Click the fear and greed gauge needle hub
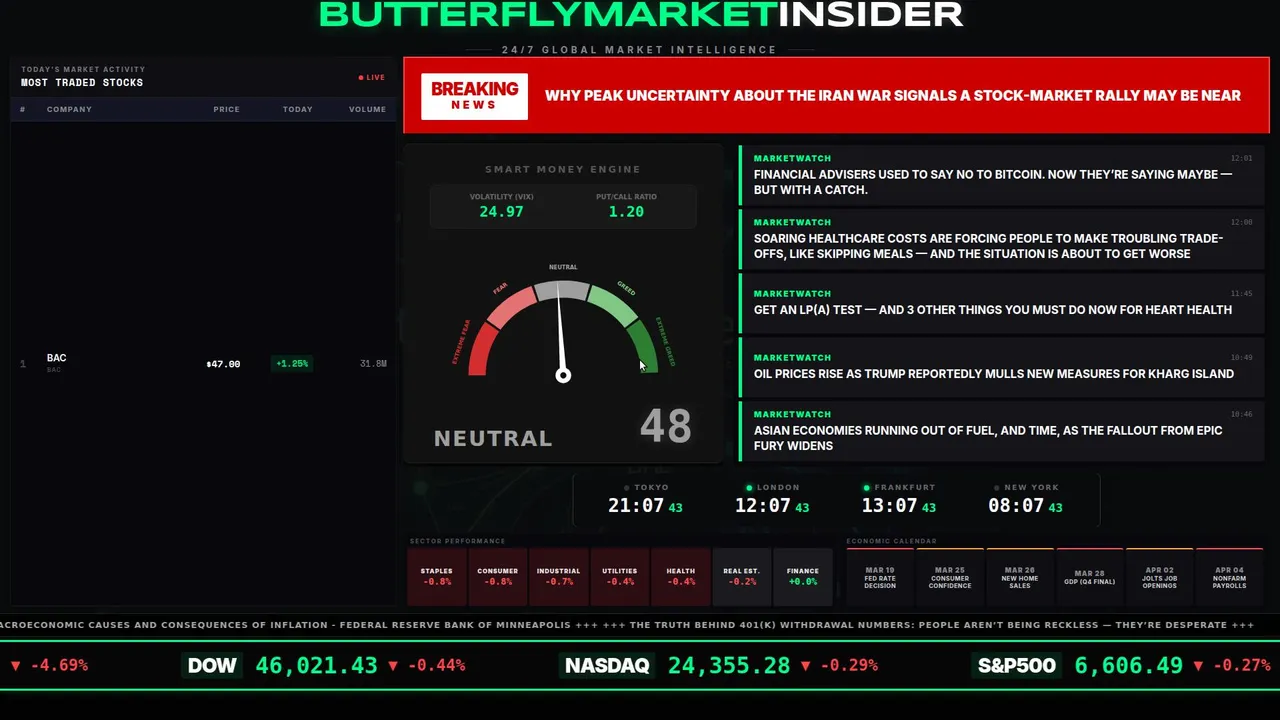The width and height of the screenshot is (1280, 720). (563, 375)
